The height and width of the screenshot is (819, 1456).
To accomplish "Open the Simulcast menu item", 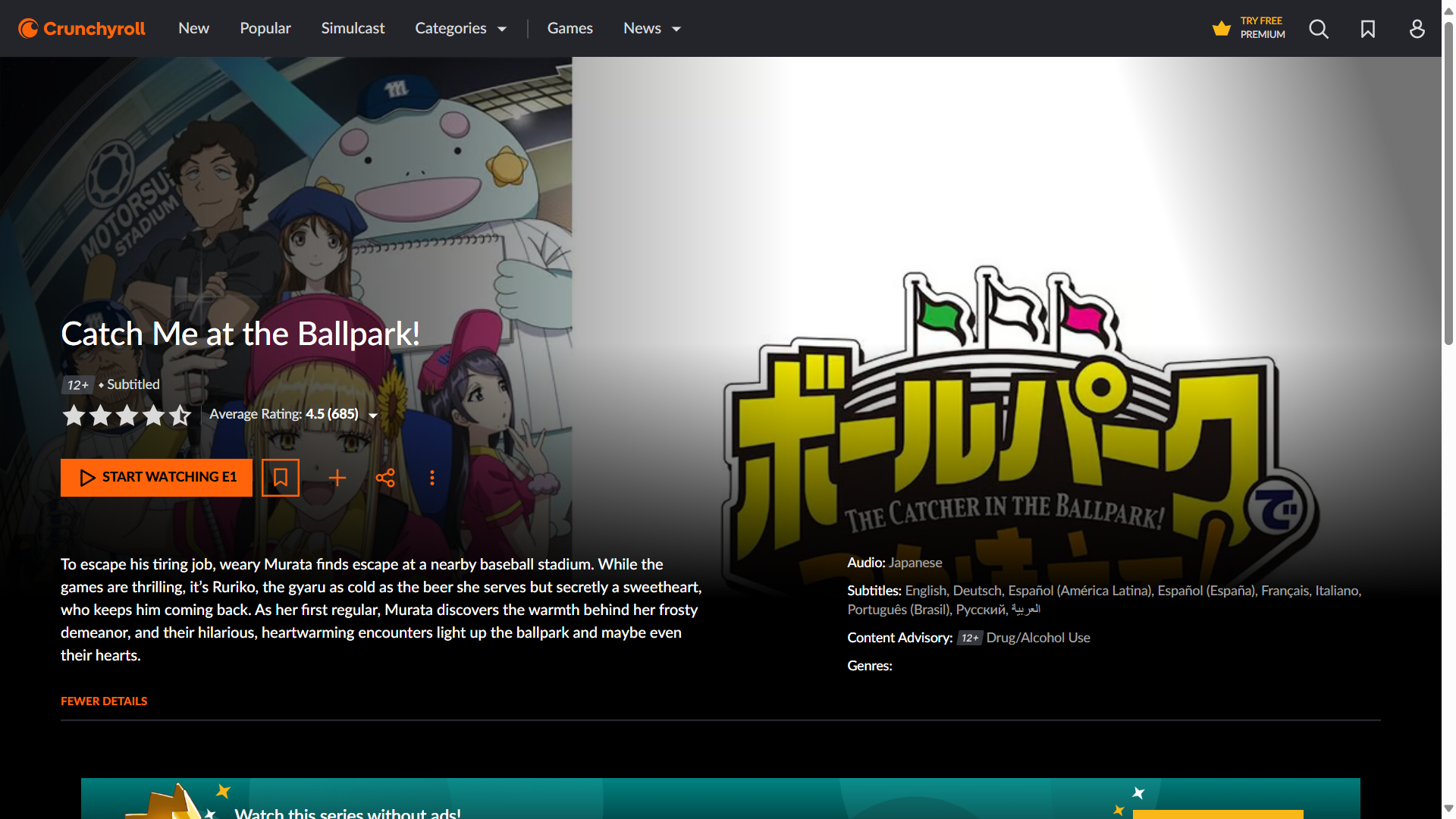I will (353, 29).
